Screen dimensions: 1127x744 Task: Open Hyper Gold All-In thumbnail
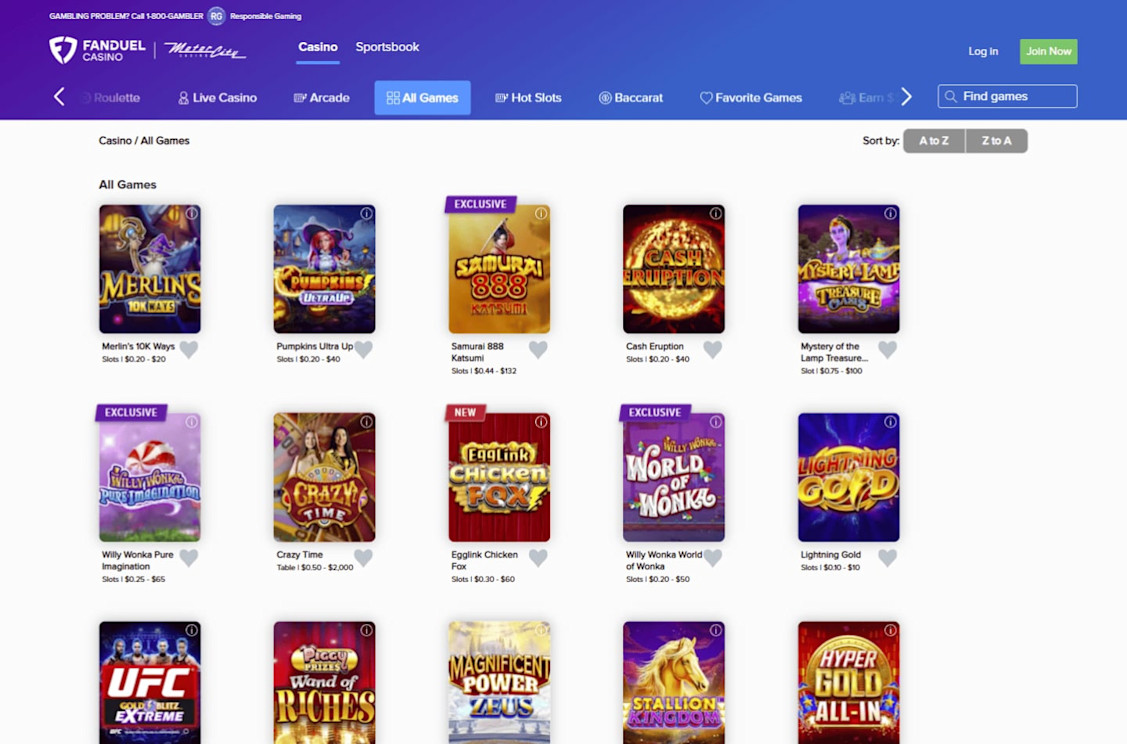848,683
